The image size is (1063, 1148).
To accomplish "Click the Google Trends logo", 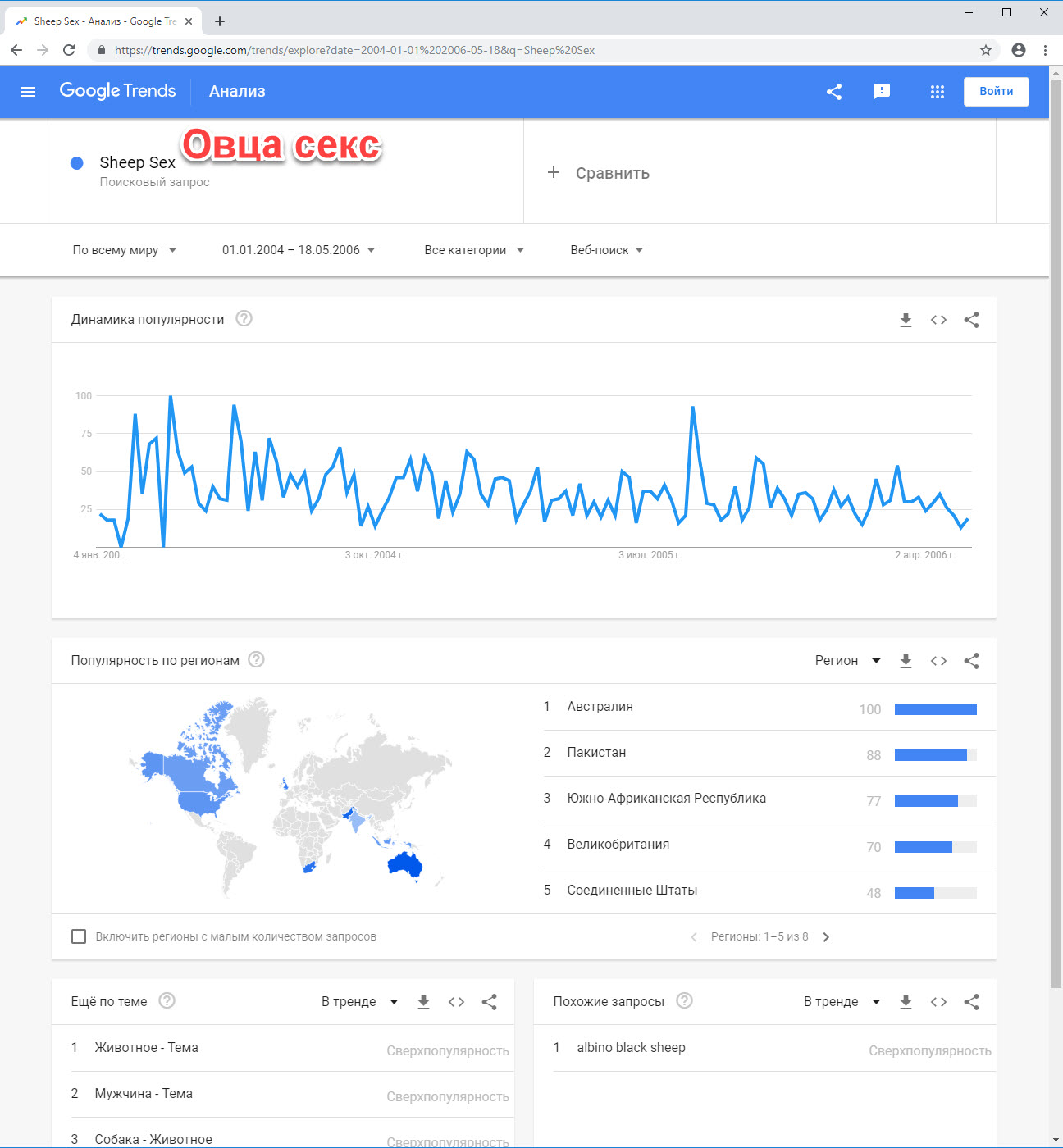I will pos(117,91).
